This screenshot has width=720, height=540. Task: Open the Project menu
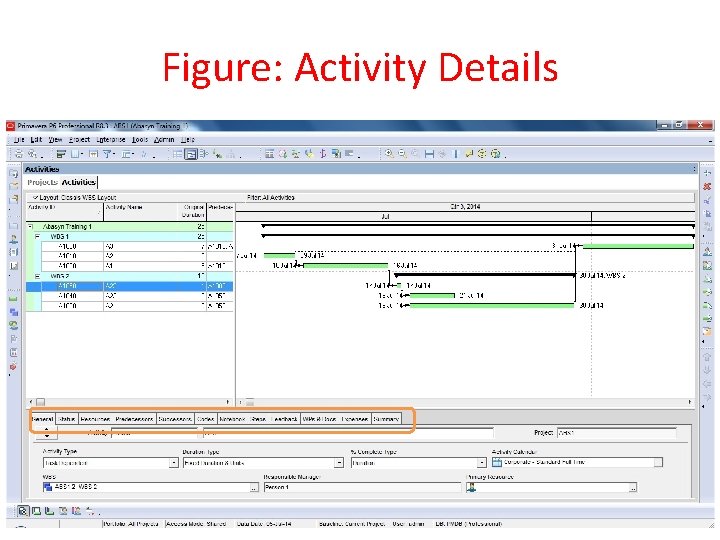[x=79, y=140]
